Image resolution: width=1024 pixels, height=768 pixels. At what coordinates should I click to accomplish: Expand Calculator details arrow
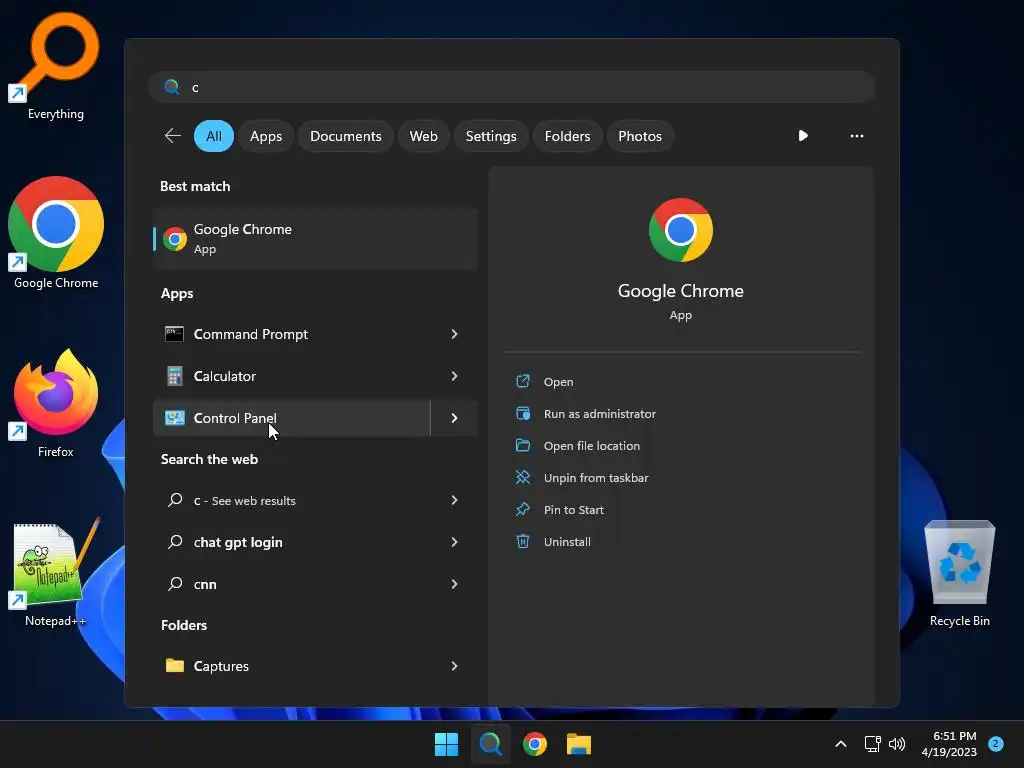point(455,376)
